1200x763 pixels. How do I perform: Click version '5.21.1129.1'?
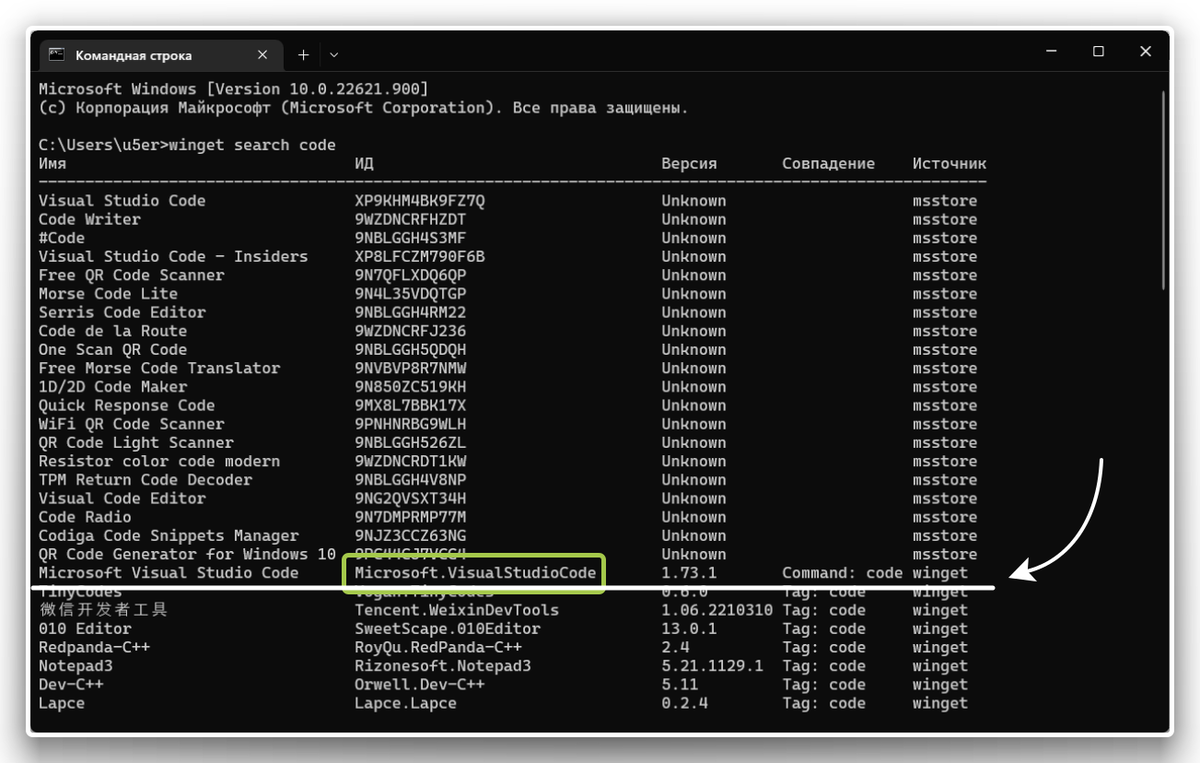click(712, 666)
